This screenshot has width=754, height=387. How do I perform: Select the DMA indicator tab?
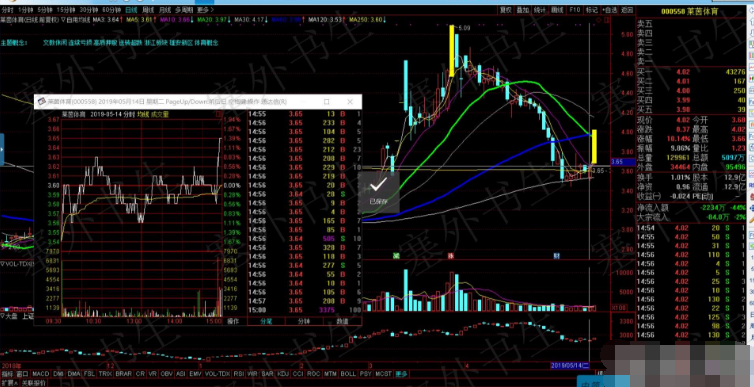pyautogui.click(x=74, y=374)
